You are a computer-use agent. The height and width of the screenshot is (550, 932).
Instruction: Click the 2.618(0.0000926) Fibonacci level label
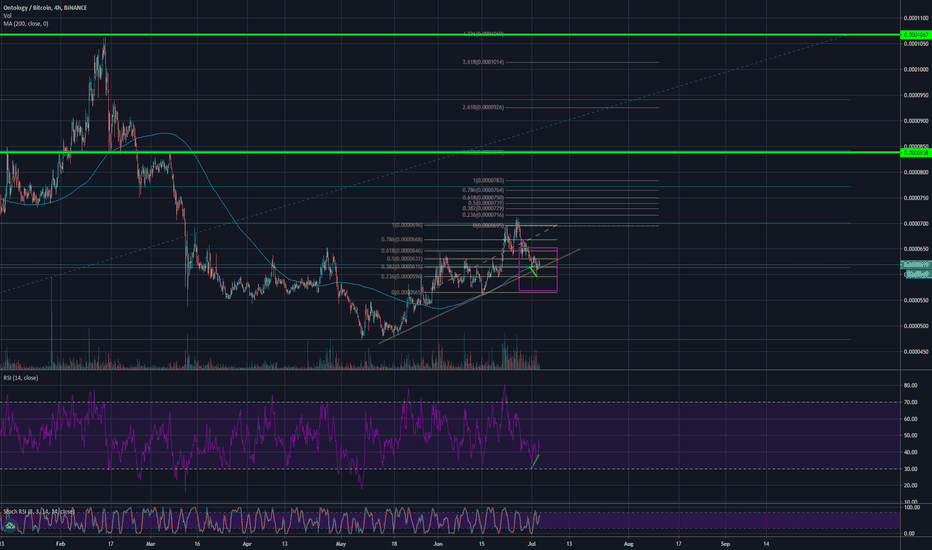coord(483,108)
